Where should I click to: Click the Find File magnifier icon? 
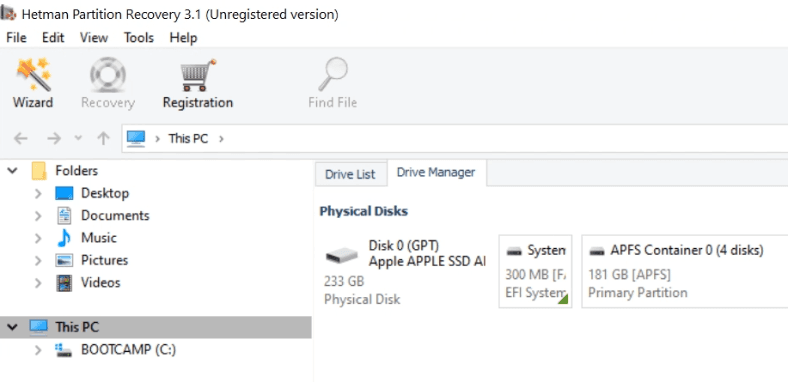333,75
